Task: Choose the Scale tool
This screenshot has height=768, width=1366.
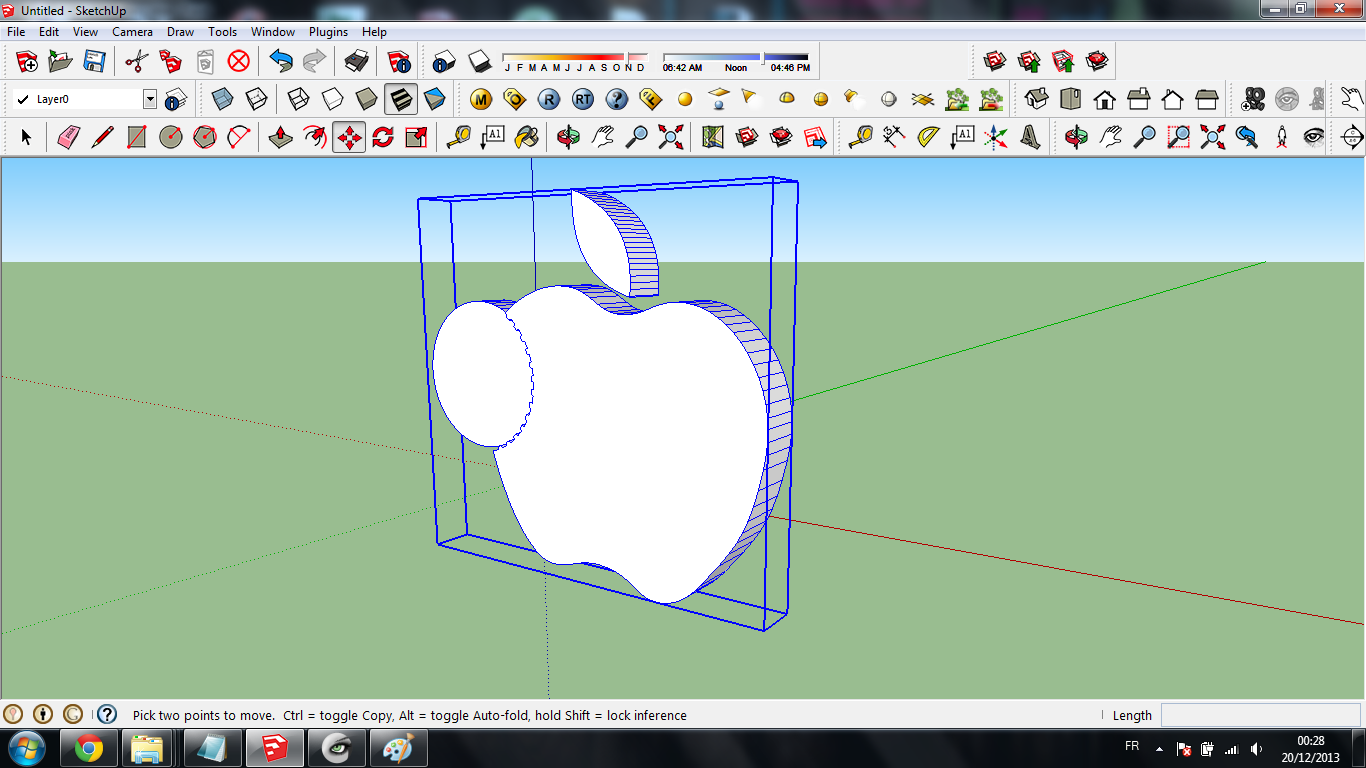Action: pyautogui.click(x=417, y=137)
